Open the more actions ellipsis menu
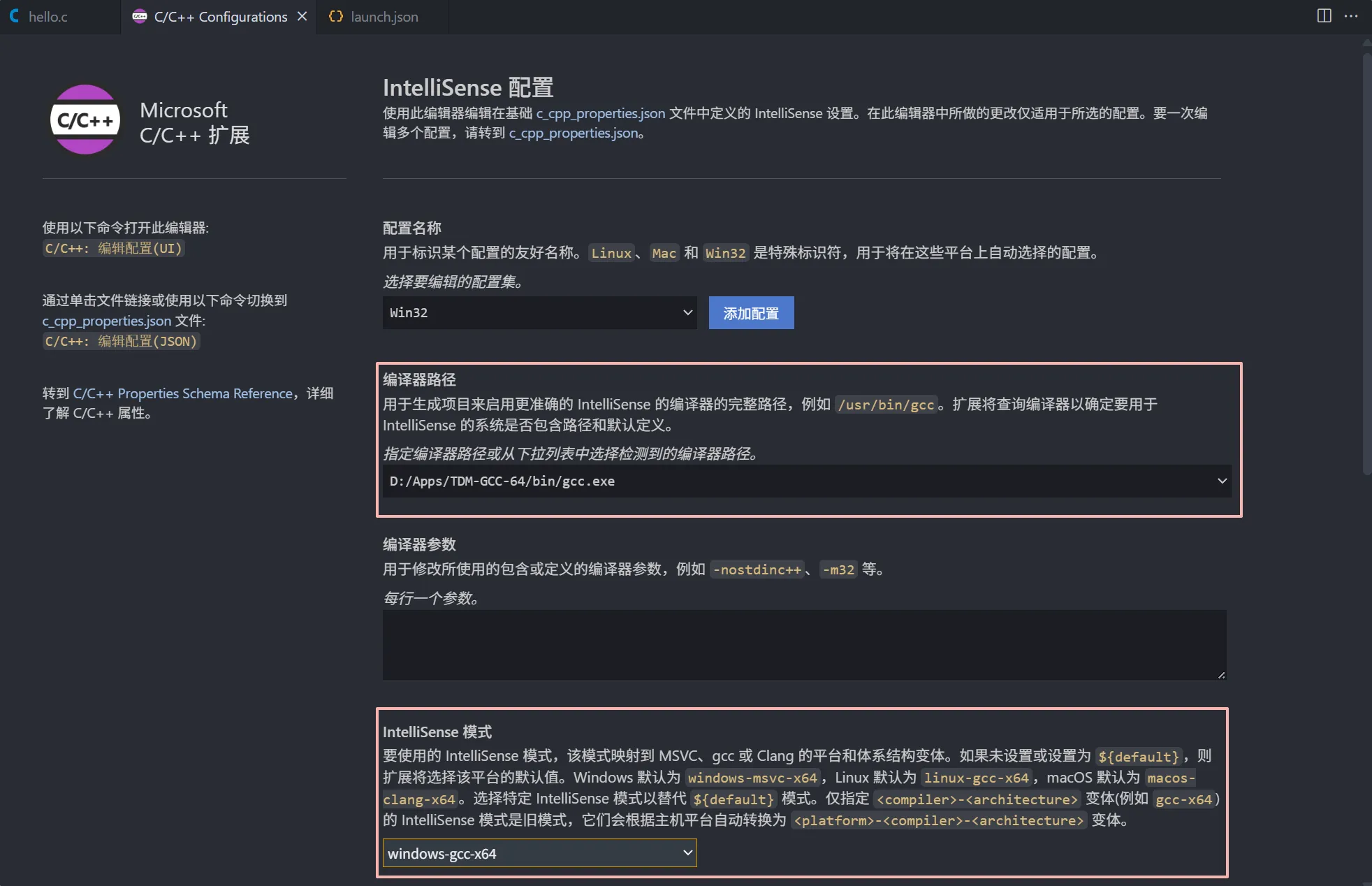Screen dimensions: 1372x886 pos(1352,15)
